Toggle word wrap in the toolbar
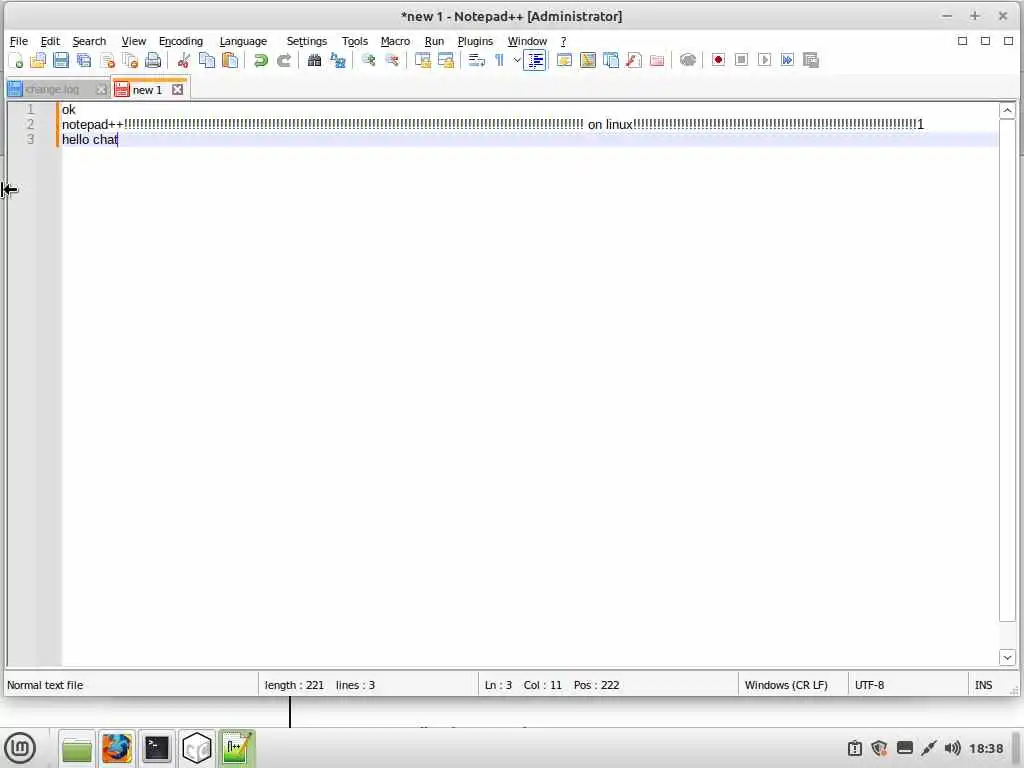 477,61
